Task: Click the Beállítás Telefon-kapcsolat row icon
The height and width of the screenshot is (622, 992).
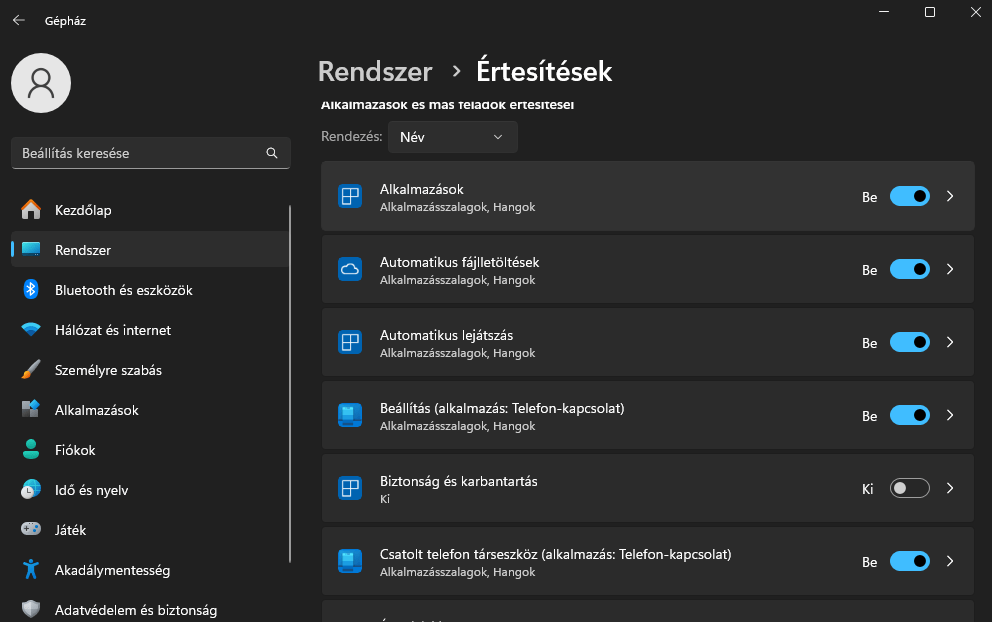Action: (350, 415)
